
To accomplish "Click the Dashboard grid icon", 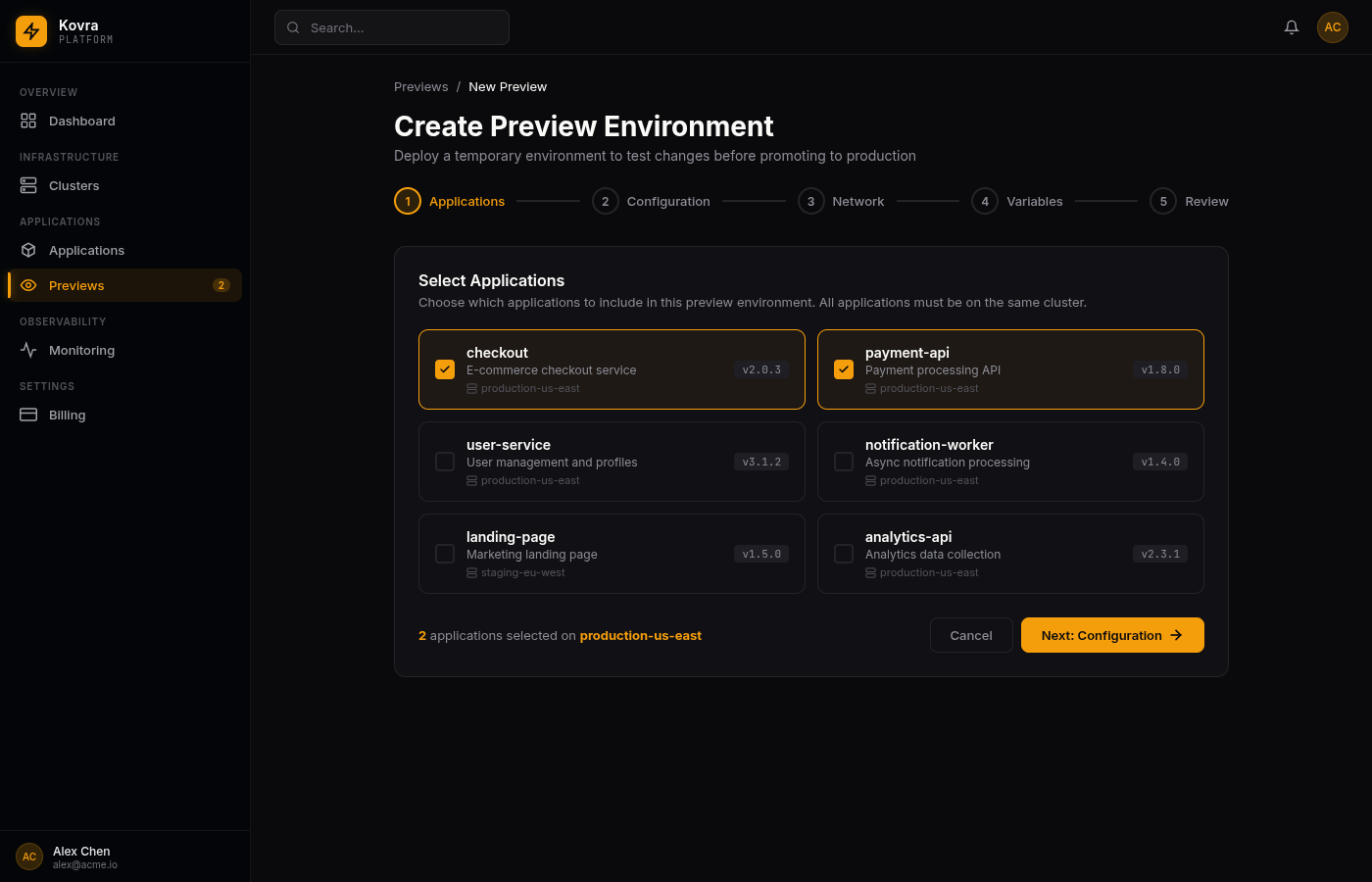I will [x=28, y=121].
